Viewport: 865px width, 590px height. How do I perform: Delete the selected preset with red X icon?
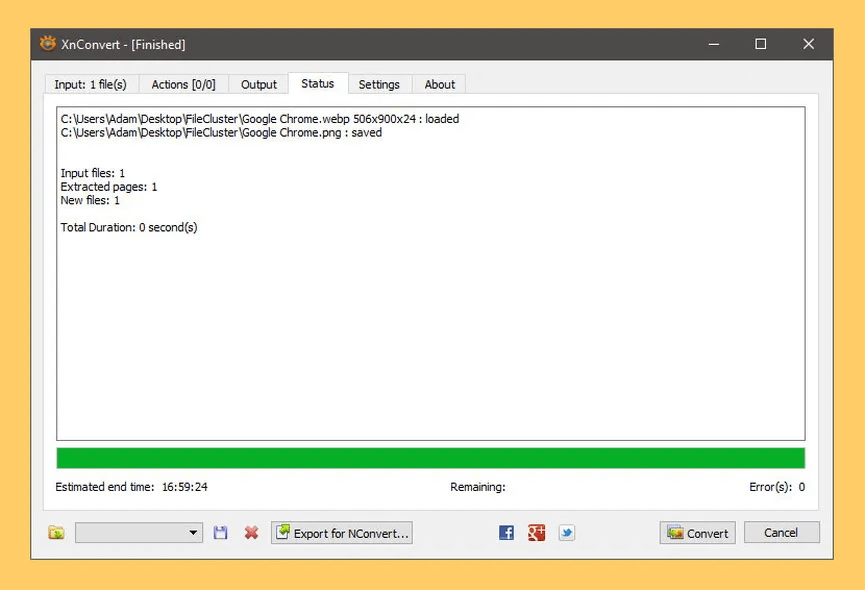249,532
